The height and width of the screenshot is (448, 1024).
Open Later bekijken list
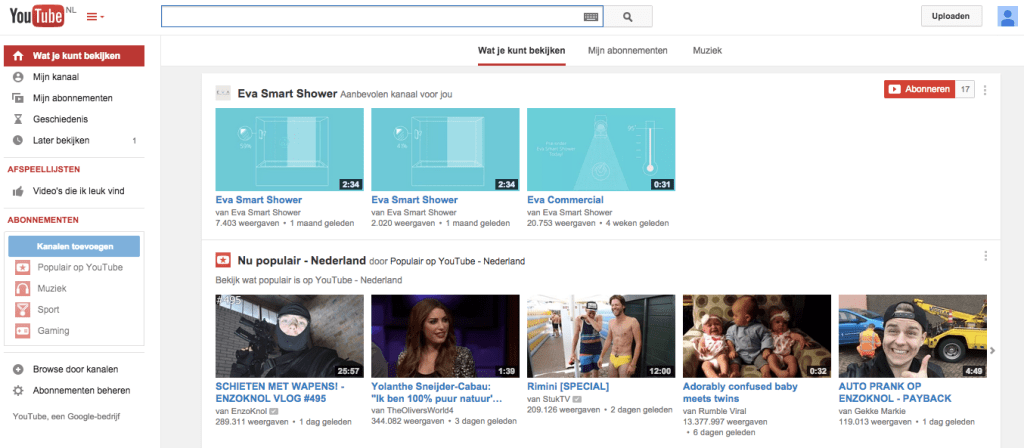pos(61,140)
